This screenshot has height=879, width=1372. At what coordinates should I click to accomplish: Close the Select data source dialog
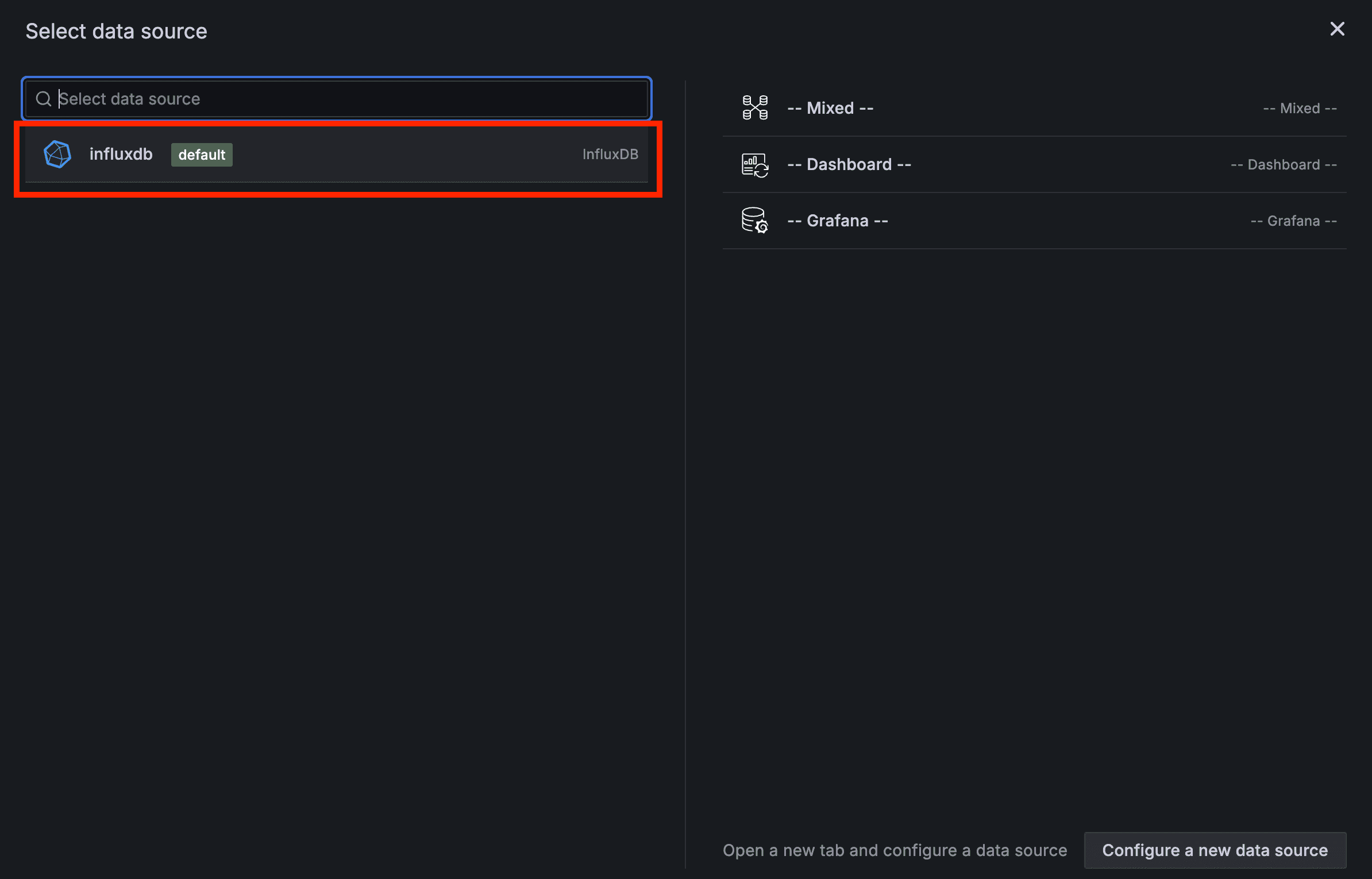1338,29
